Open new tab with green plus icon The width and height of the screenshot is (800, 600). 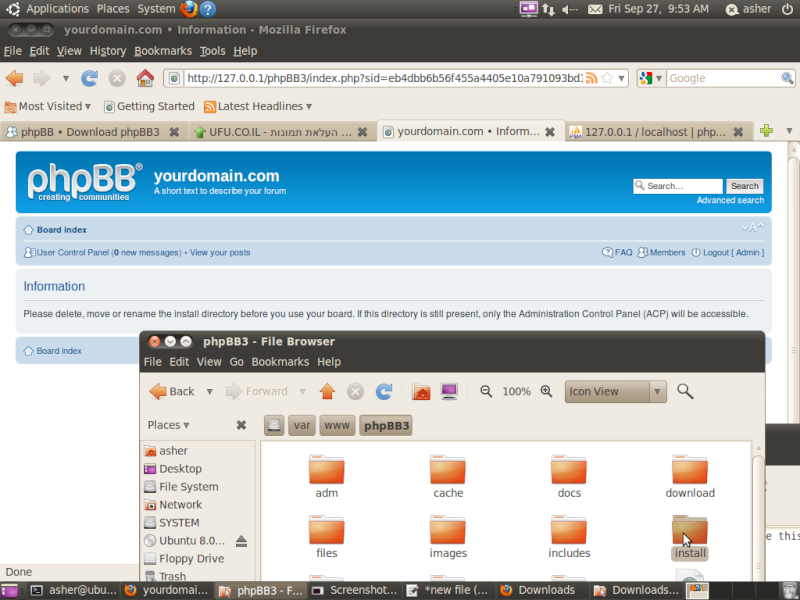coord(766,131)
